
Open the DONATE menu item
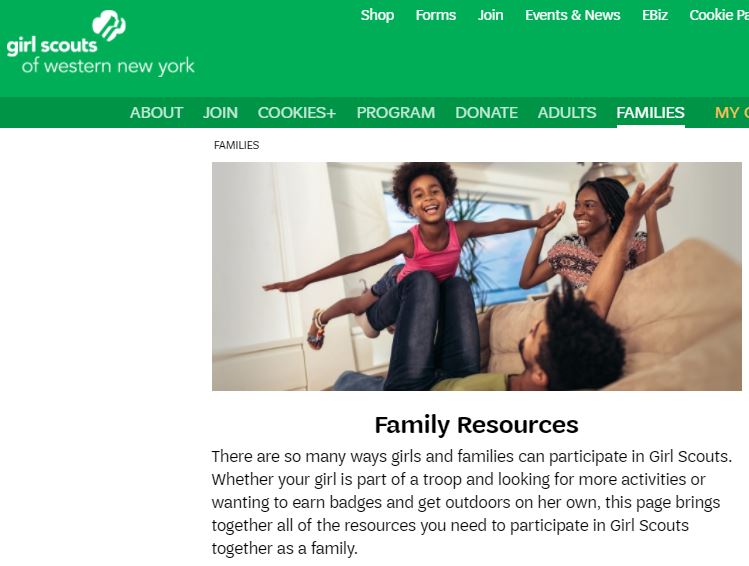point(486,113)
